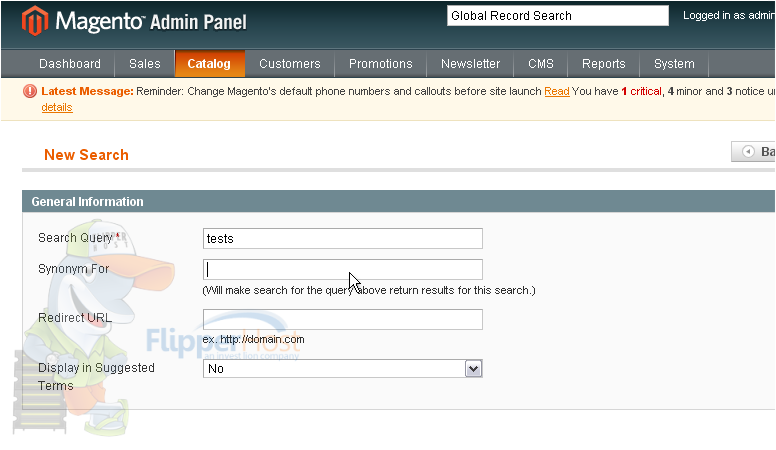776x450 pixels.
Task: Follow the Read link in the message
Action: [x=557, y=92]
